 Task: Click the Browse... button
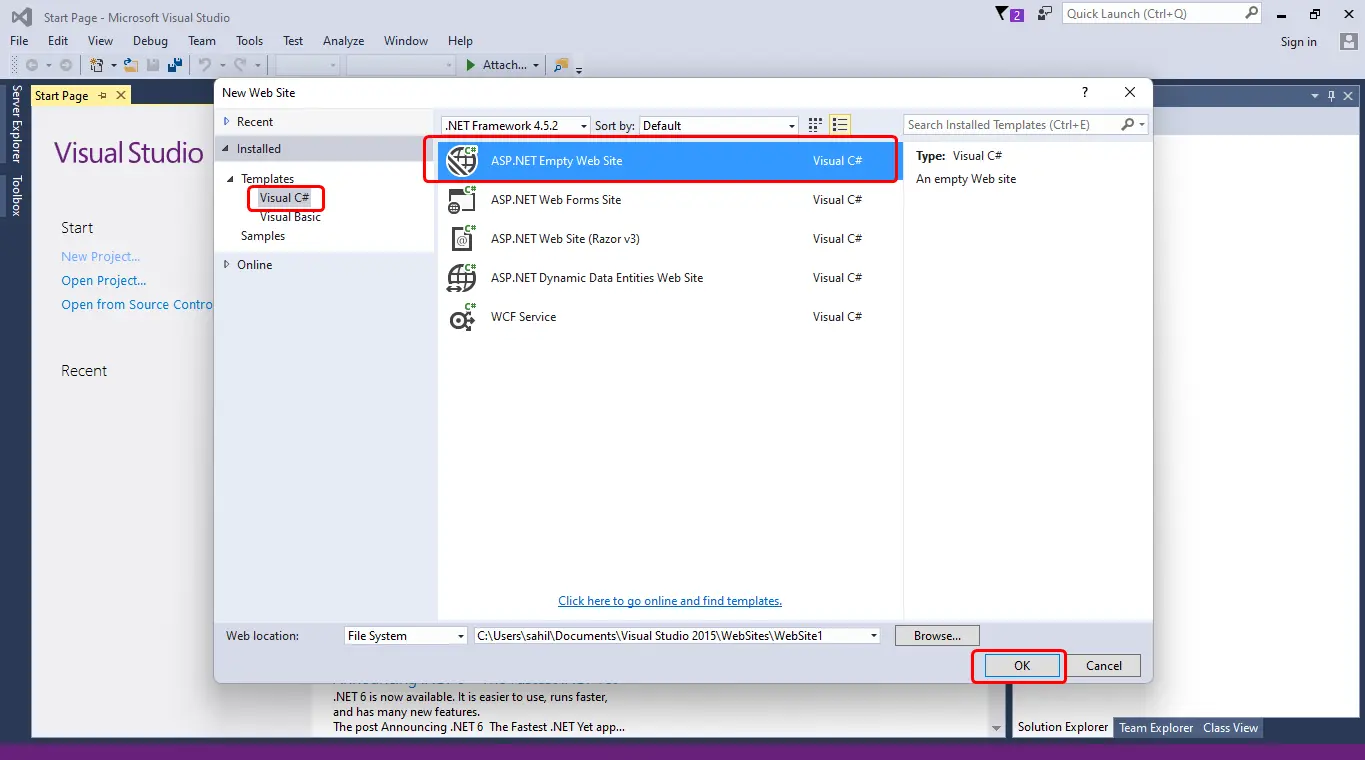tap(937, 636)
